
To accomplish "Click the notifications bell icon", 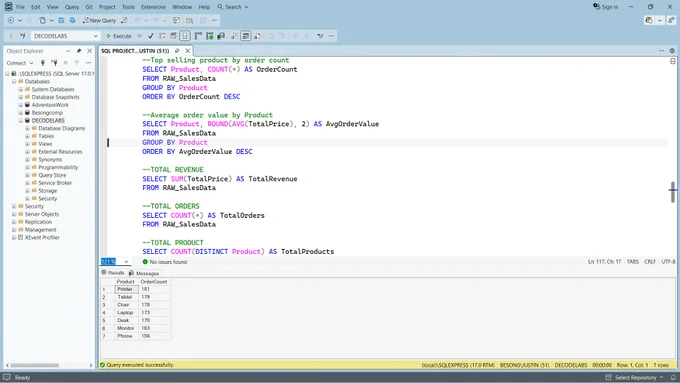I will (673, 377).
